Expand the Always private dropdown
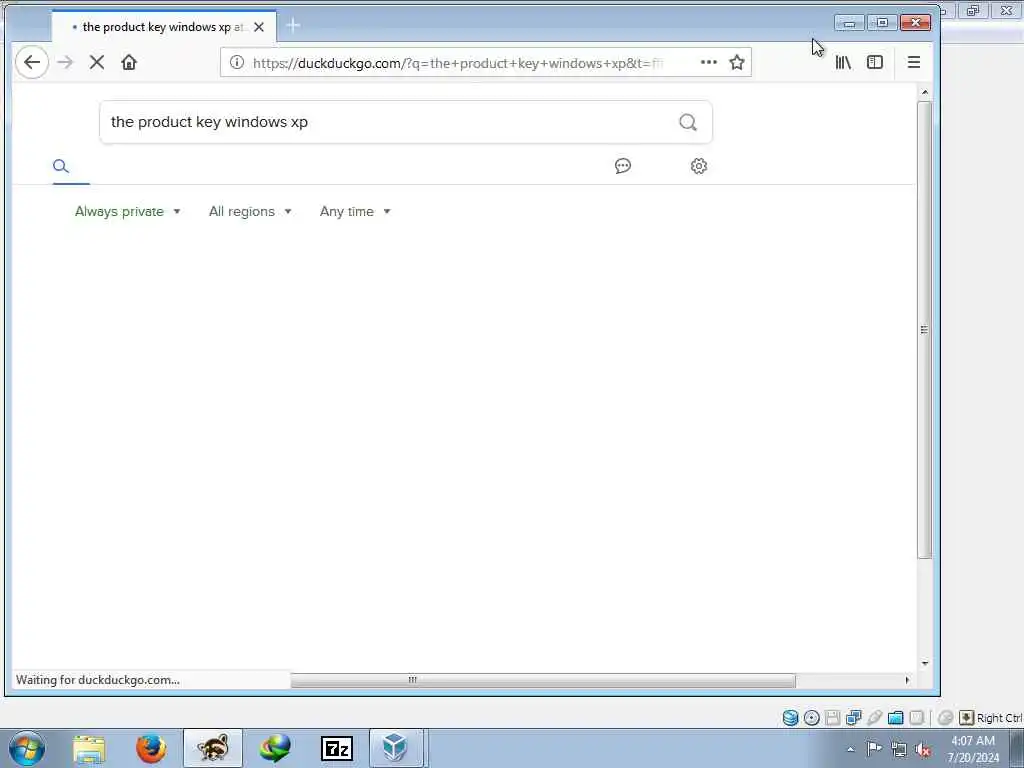This screenshot has width=1024, height=768. 127,212
